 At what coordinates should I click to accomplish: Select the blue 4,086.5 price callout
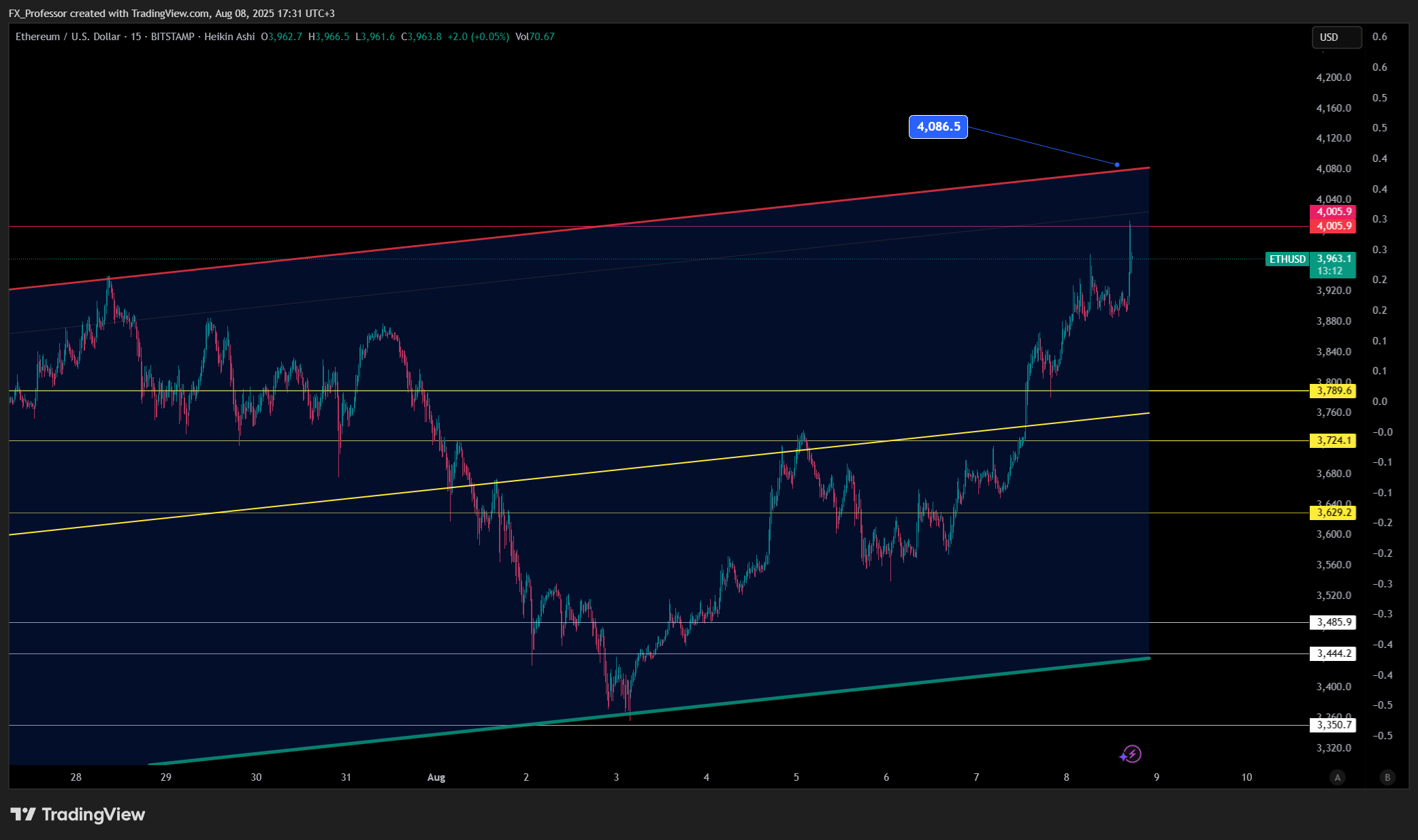click(x=938, y=127)
